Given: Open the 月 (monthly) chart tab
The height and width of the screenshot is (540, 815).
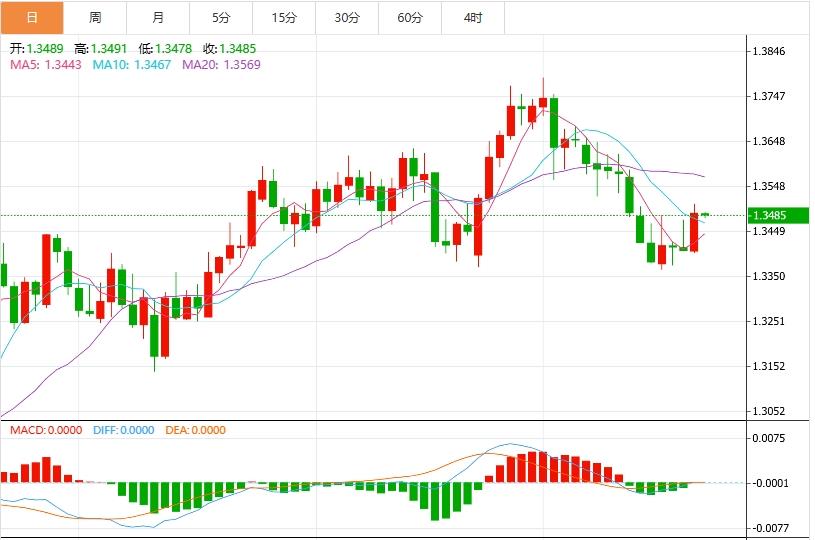Looking at the screenshot, I should click(x=158, y=18).
